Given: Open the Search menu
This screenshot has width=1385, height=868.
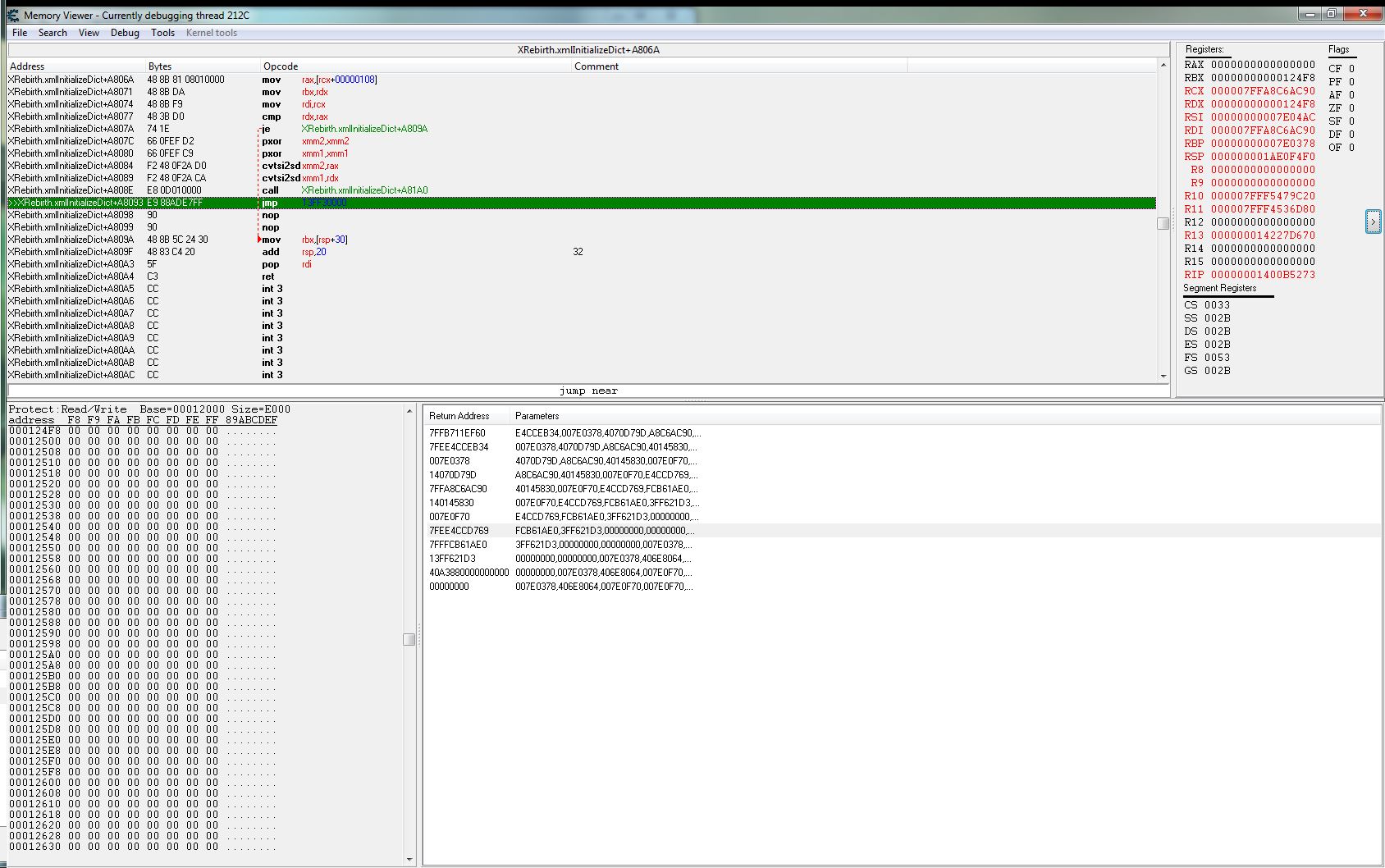Looking at the screenshot, I should 53,33.
